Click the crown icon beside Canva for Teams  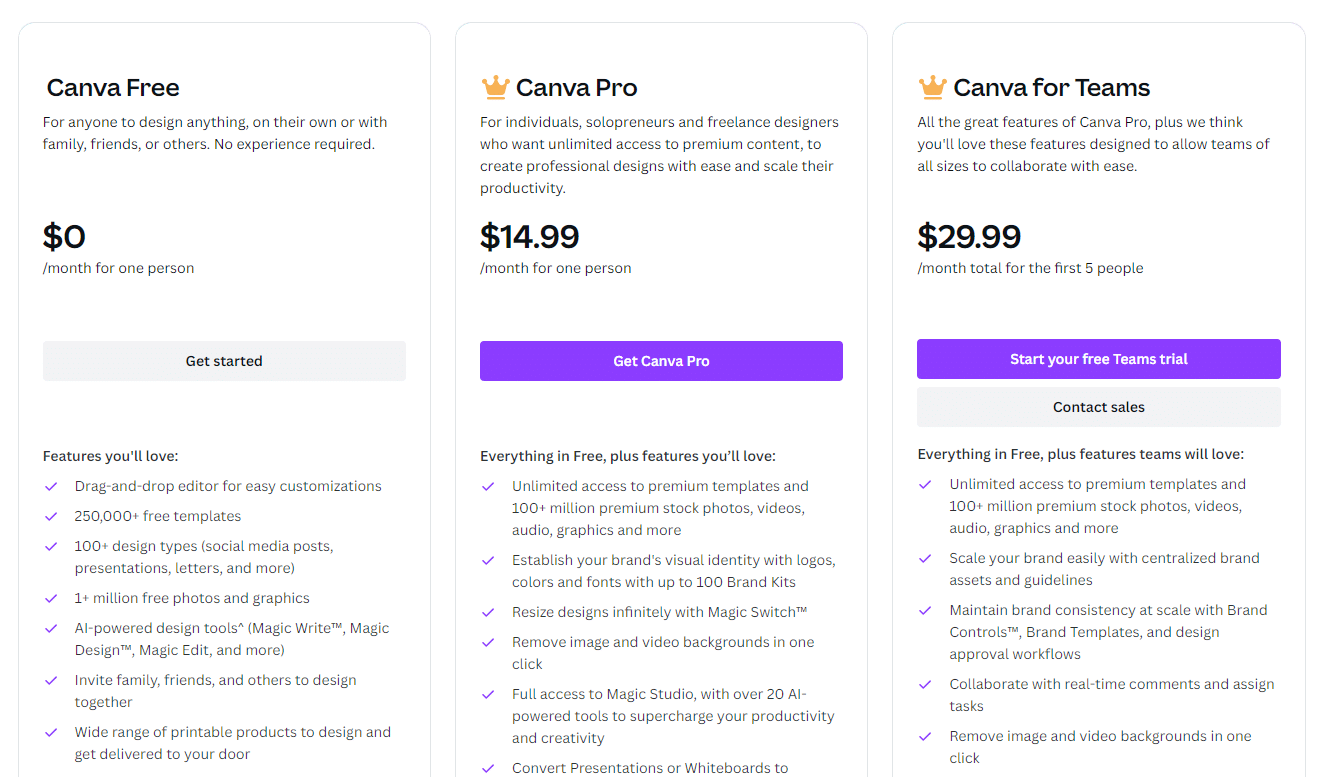pyautogui.click(x=932, y=87)
